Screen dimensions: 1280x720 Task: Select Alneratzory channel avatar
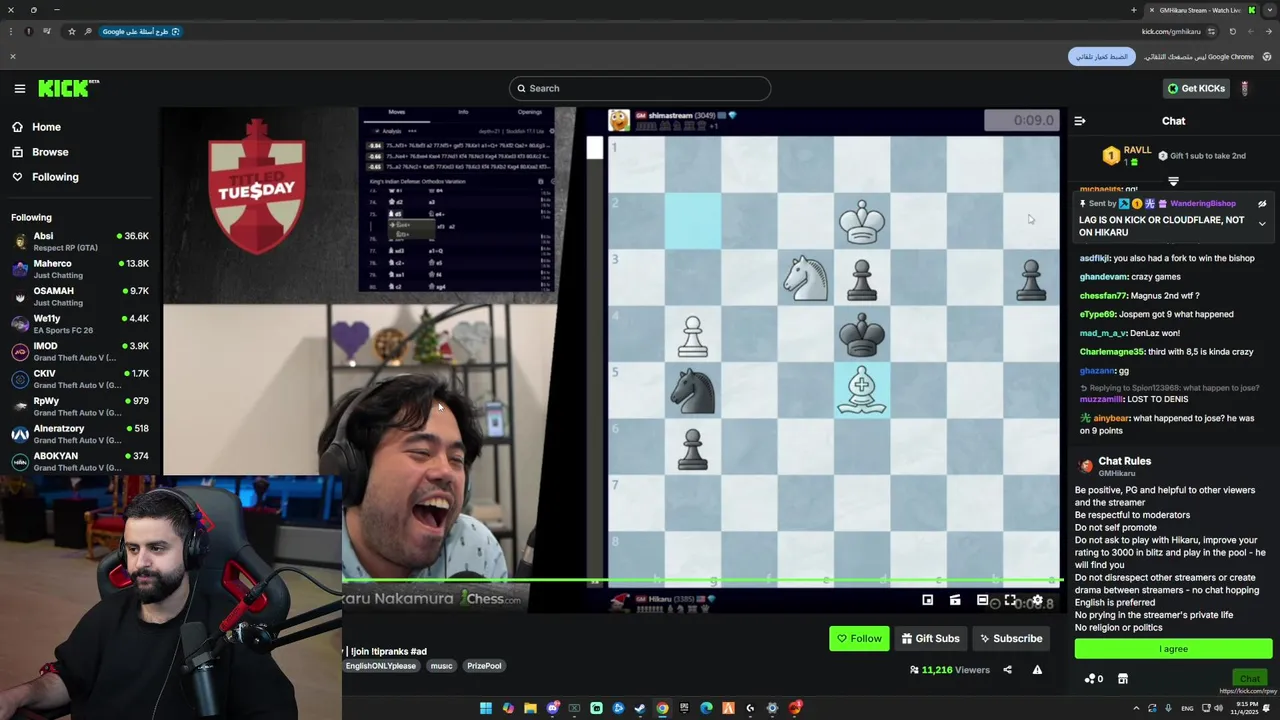[x=20, y=434]
